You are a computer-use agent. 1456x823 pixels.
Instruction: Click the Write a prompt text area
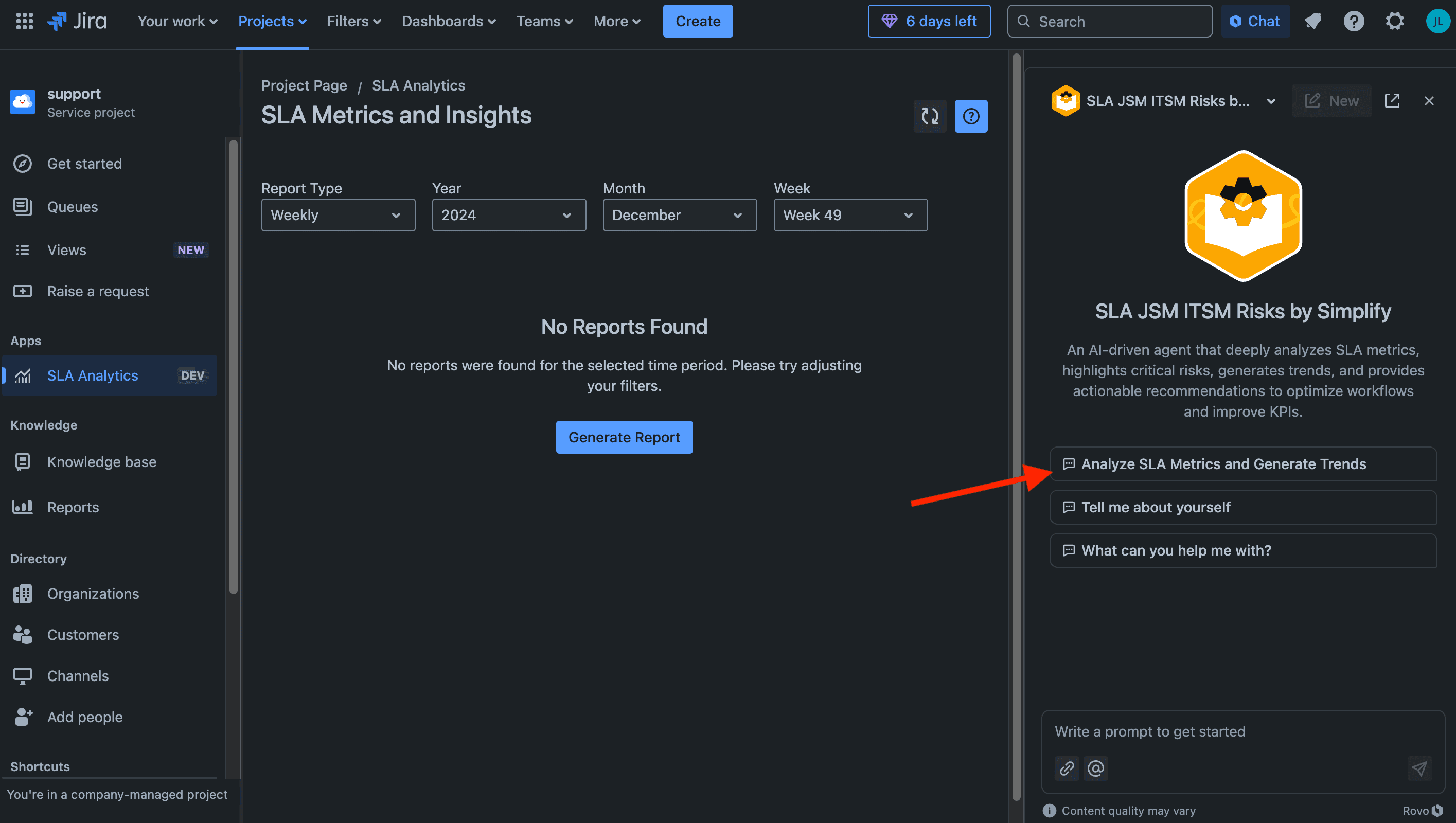tap(1243, 731)
